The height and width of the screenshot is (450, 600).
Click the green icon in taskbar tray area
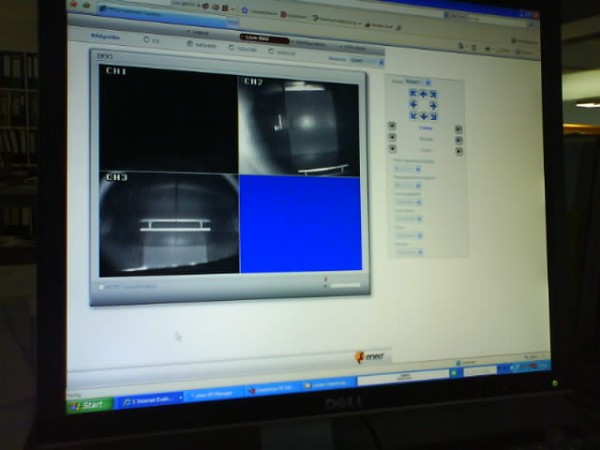453,372
